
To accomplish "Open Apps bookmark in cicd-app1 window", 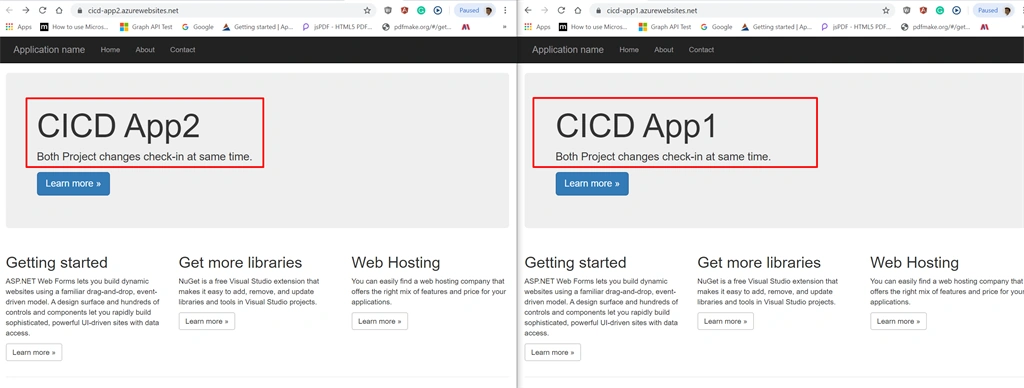I will pos(537,27).
